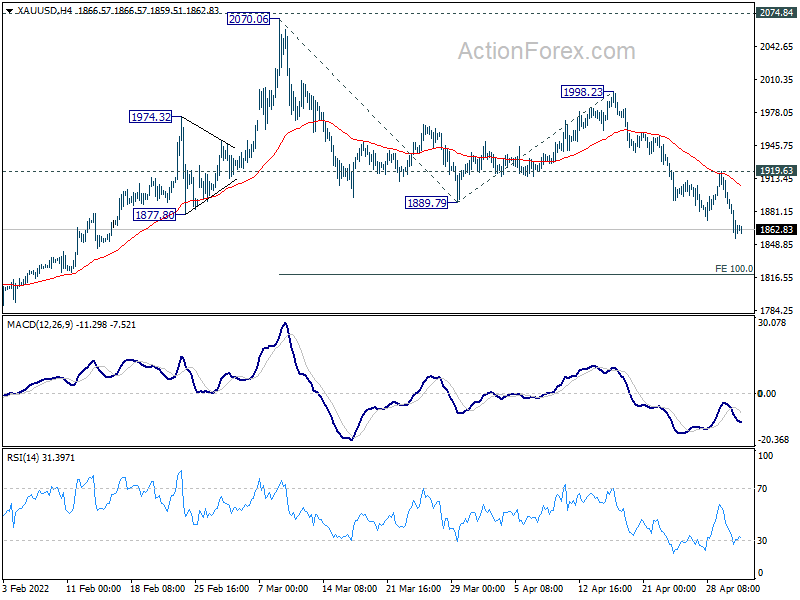Click the 1919.63 horizontal level tag
Viewport: 800px width, 600px height.
click(776, 170)
